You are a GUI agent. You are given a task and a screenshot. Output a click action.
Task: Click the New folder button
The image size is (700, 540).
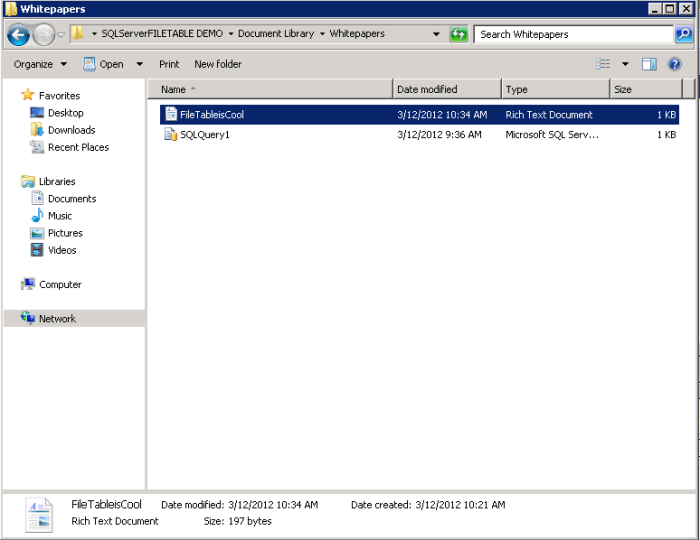[217, 64]
